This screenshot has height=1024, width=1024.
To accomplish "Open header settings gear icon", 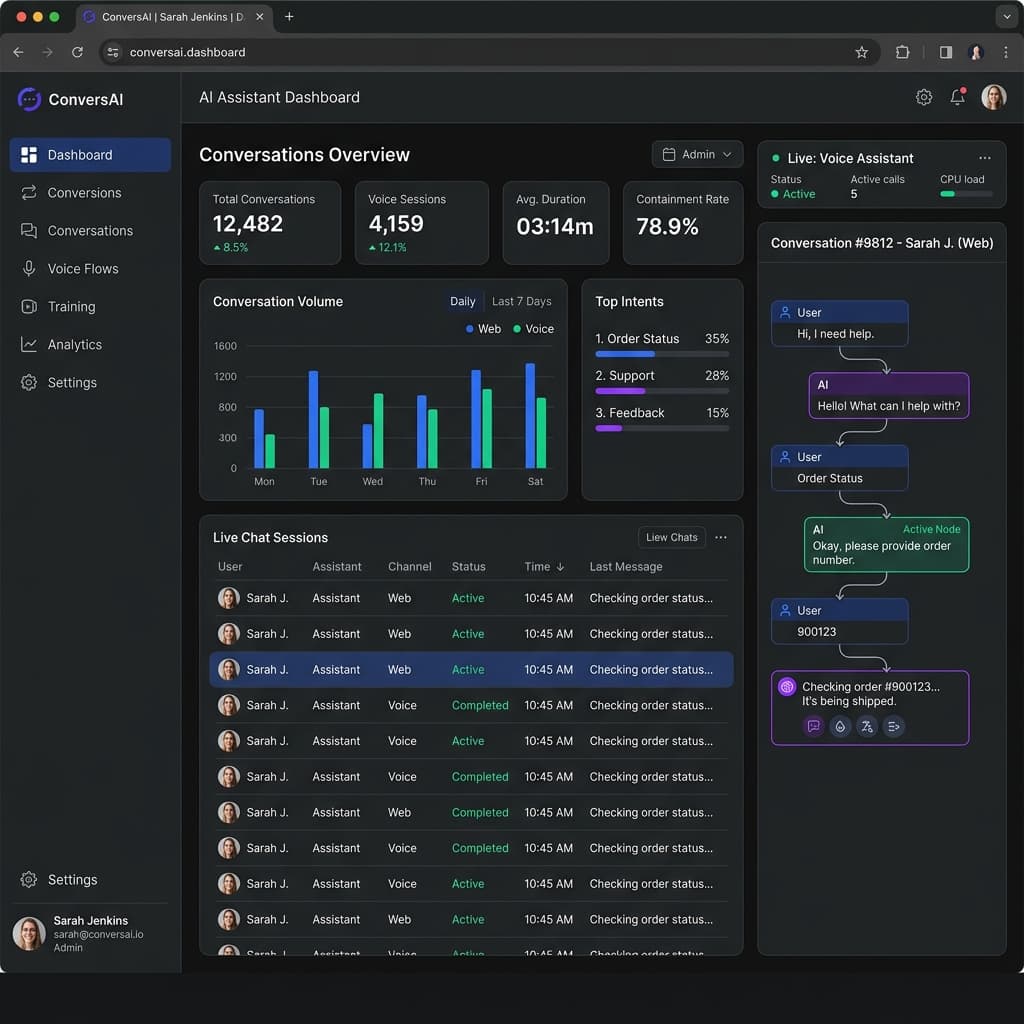I will (923, 97).
